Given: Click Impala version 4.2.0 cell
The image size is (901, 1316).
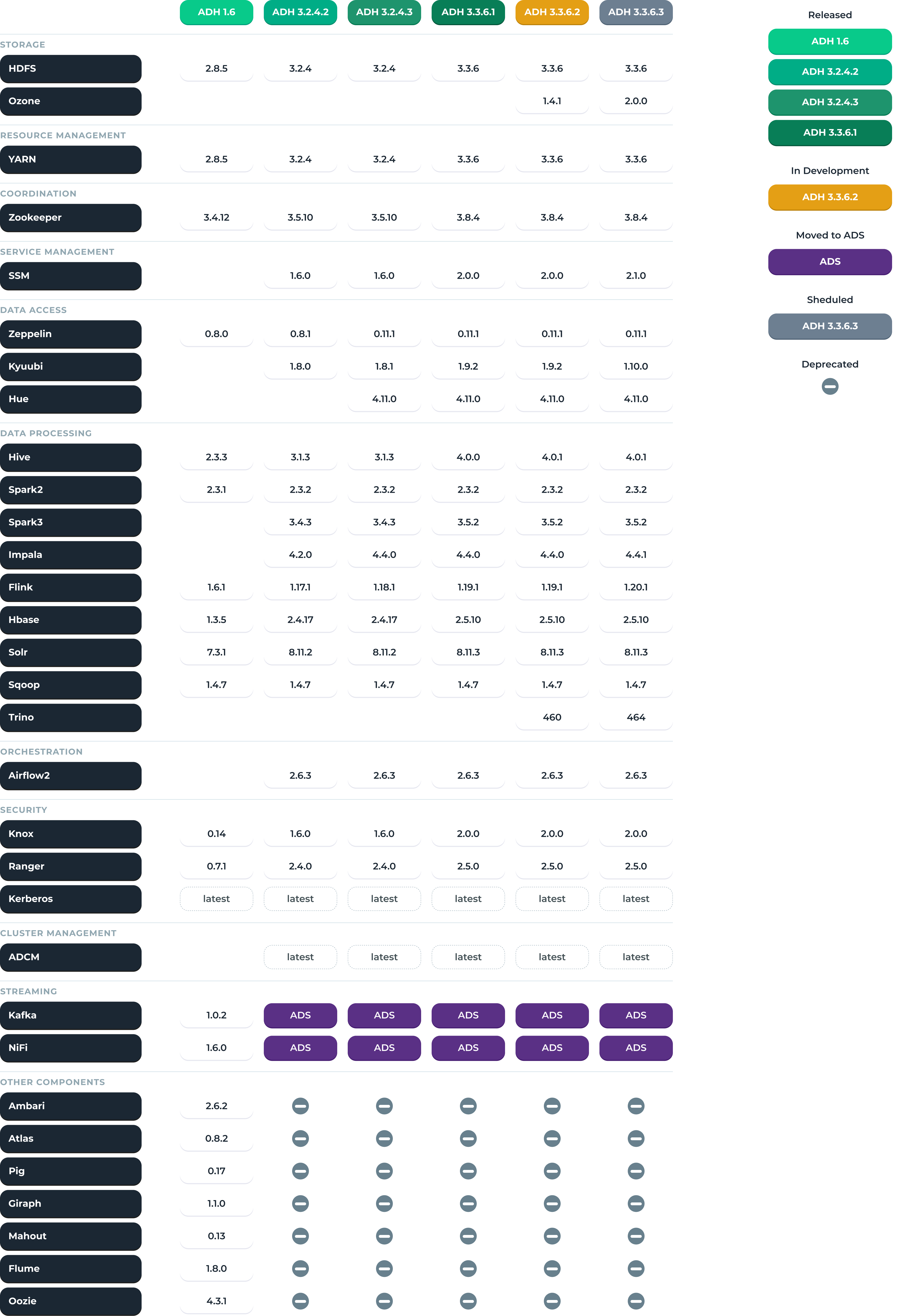Looking at the screenshot, I should point(300,555).
